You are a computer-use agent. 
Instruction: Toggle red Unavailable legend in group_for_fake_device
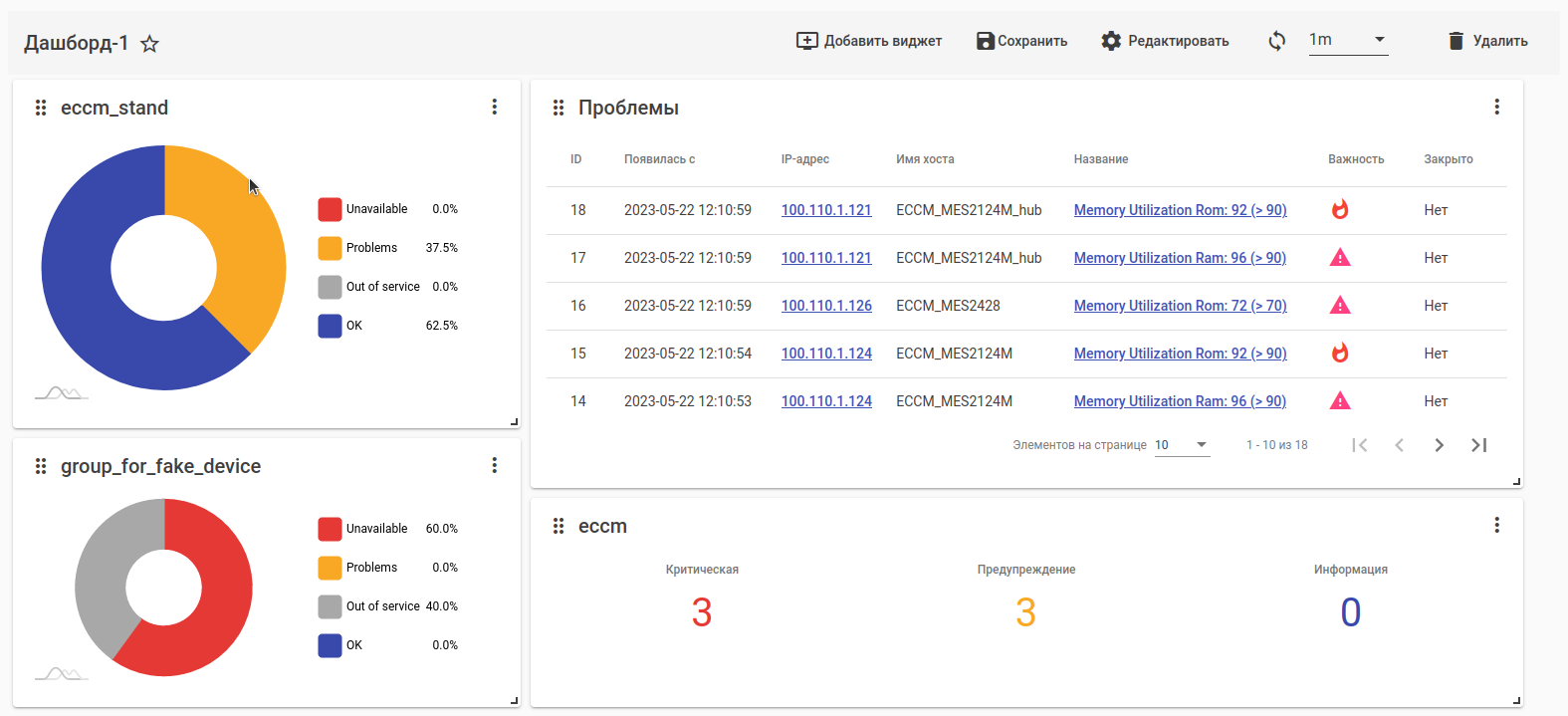tap(330, 529)
